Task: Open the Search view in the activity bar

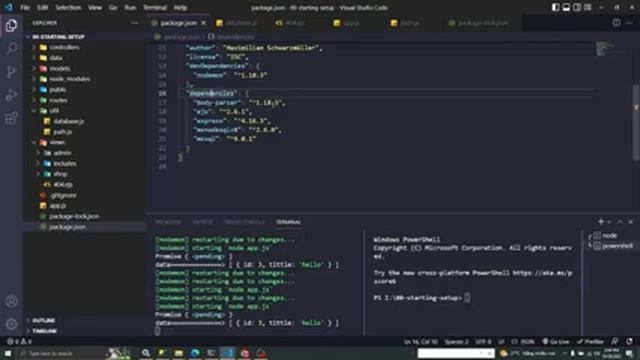Action: pos(11,49)
